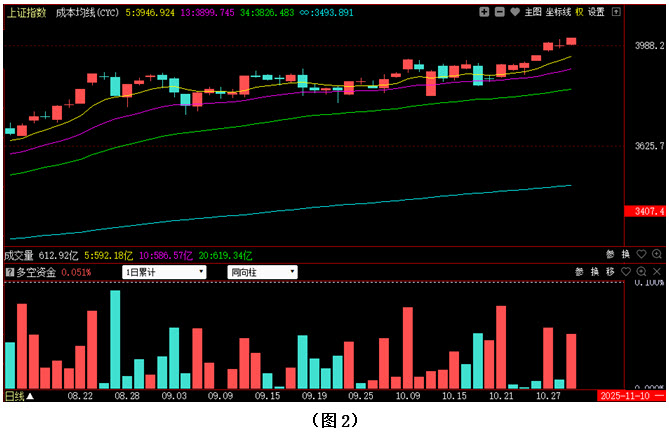Expand the 日线 period selector
Viewport: 669px width, 441px height.
[x=18, y=396]
